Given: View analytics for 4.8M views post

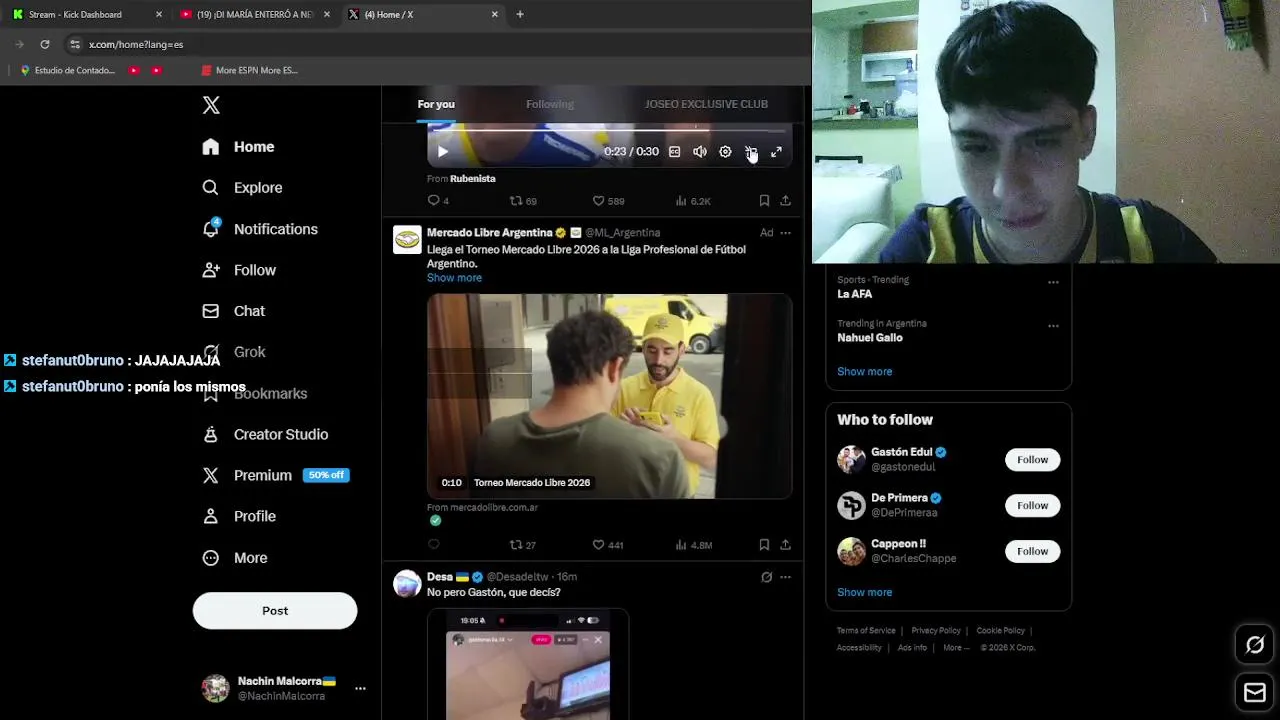Looking at the screenshot, I should (693, 545).
